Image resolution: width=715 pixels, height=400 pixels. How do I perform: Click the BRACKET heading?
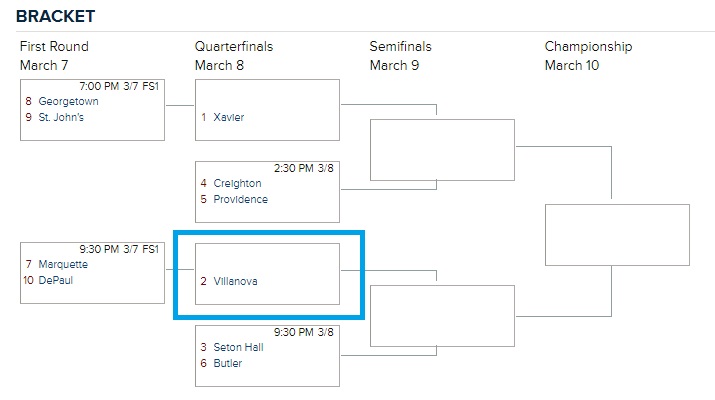tap(55, 17)
